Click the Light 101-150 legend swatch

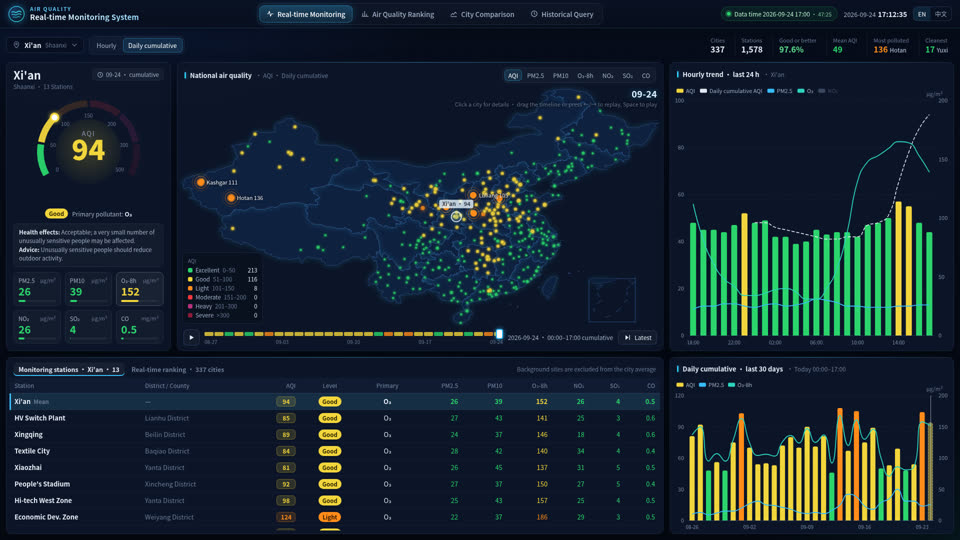190,288
